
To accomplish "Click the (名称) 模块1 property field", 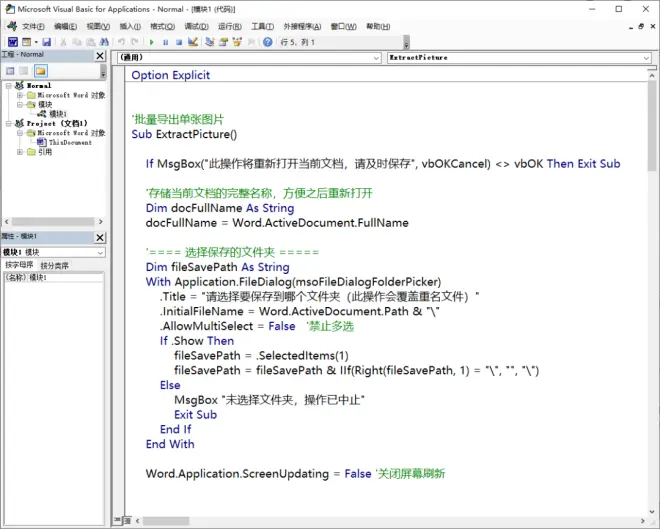I will click(53, 277).
